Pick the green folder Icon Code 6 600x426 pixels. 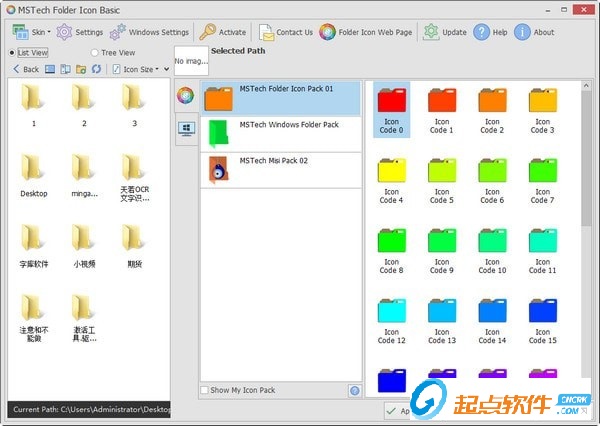coord(492,180)
